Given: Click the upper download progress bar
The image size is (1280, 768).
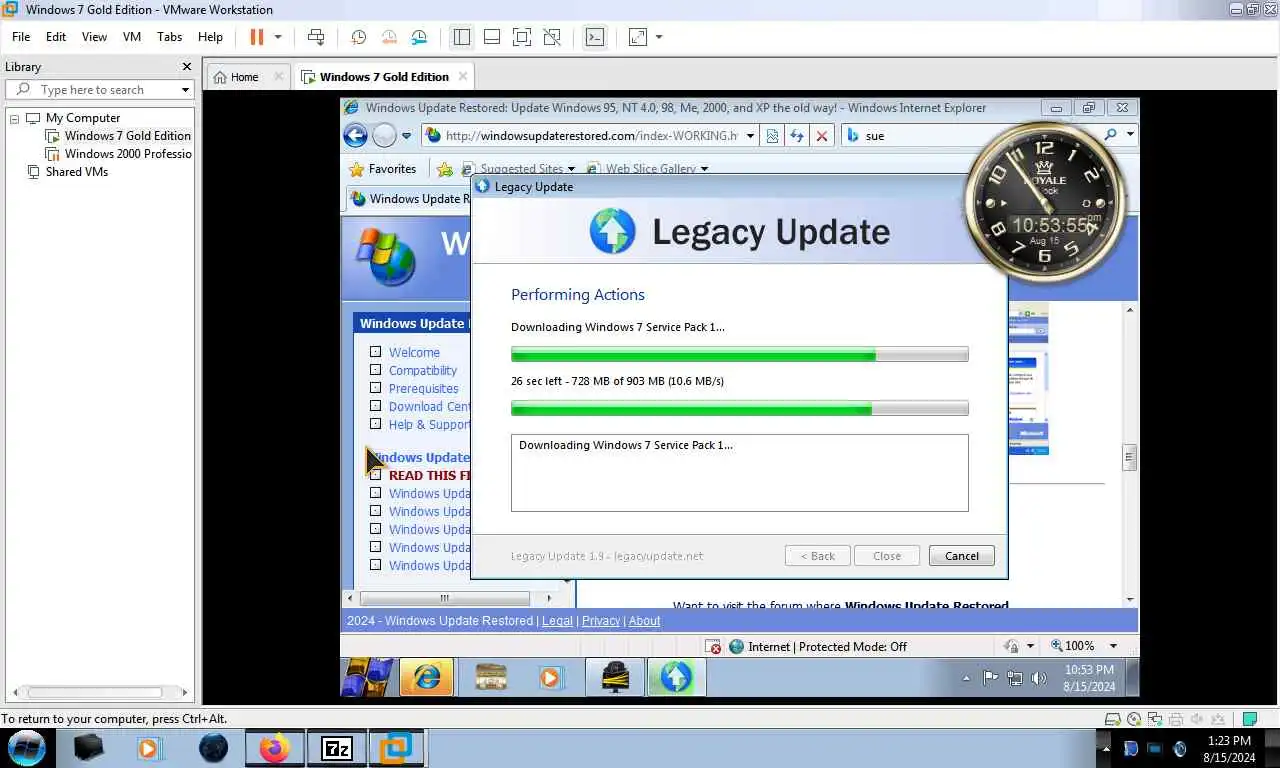Looking at the screenshot, I should click(739, 354).
